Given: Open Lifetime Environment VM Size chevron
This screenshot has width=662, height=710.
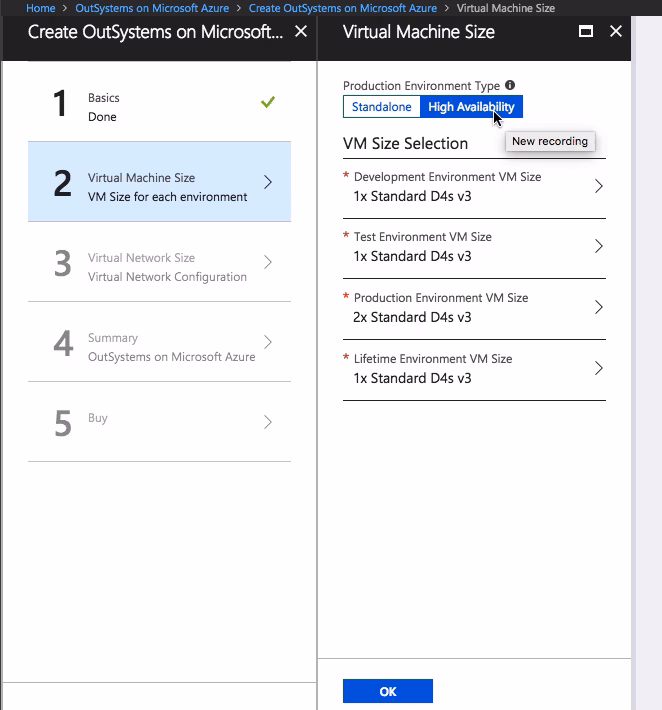Looking at the screenshot, I should point(599,368).
